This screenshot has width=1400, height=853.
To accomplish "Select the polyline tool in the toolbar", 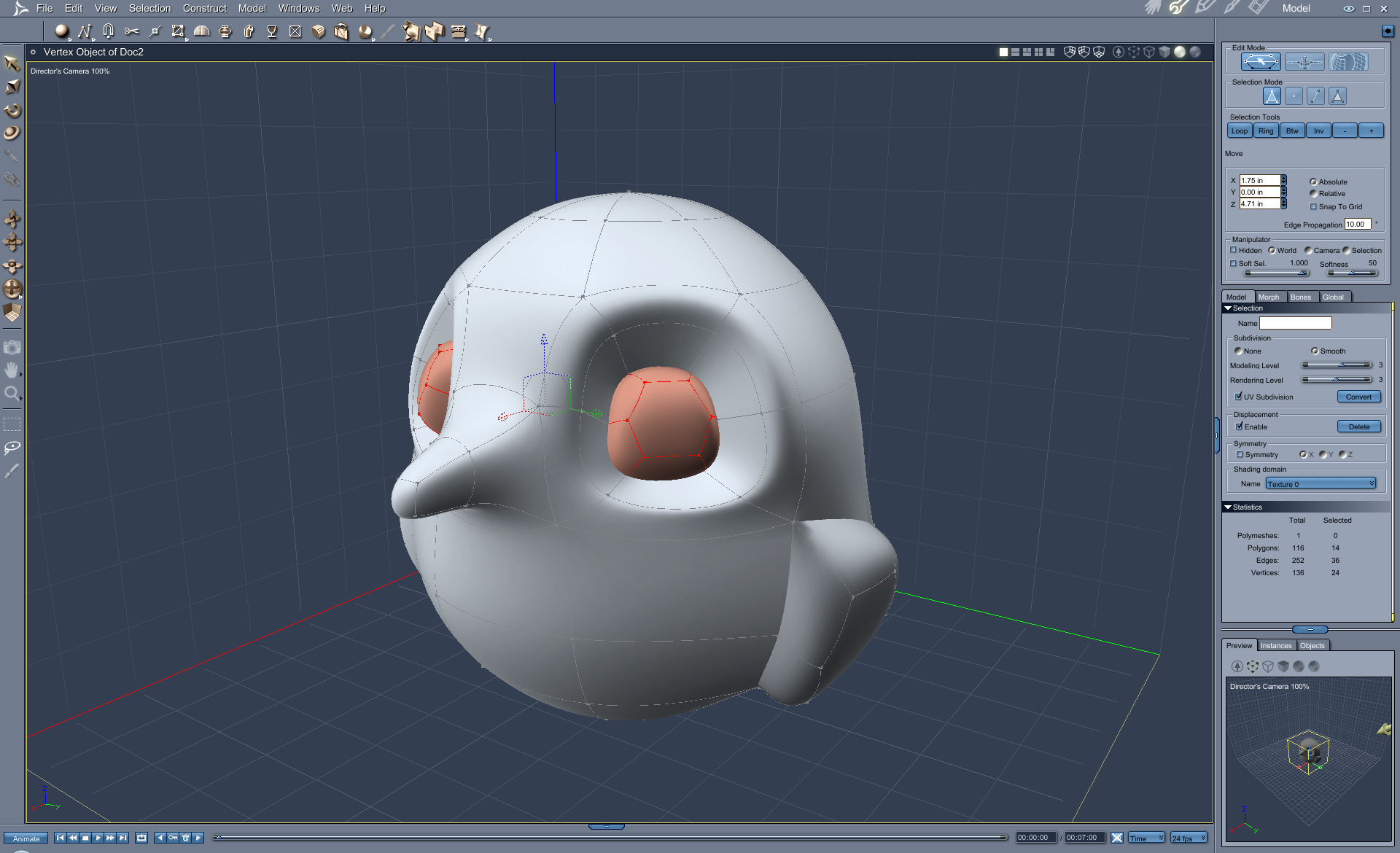I will 85,31.
